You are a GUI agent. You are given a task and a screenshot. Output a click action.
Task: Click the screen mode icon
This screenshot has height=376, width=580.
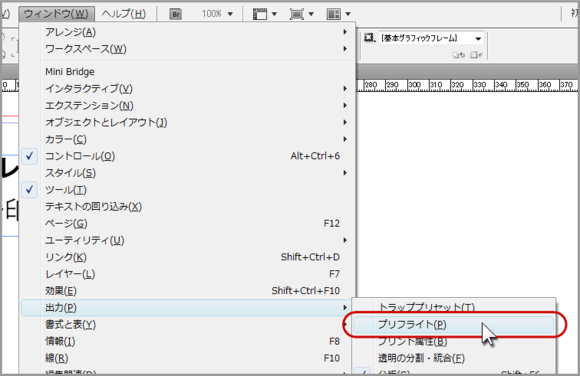click(297, 14)
